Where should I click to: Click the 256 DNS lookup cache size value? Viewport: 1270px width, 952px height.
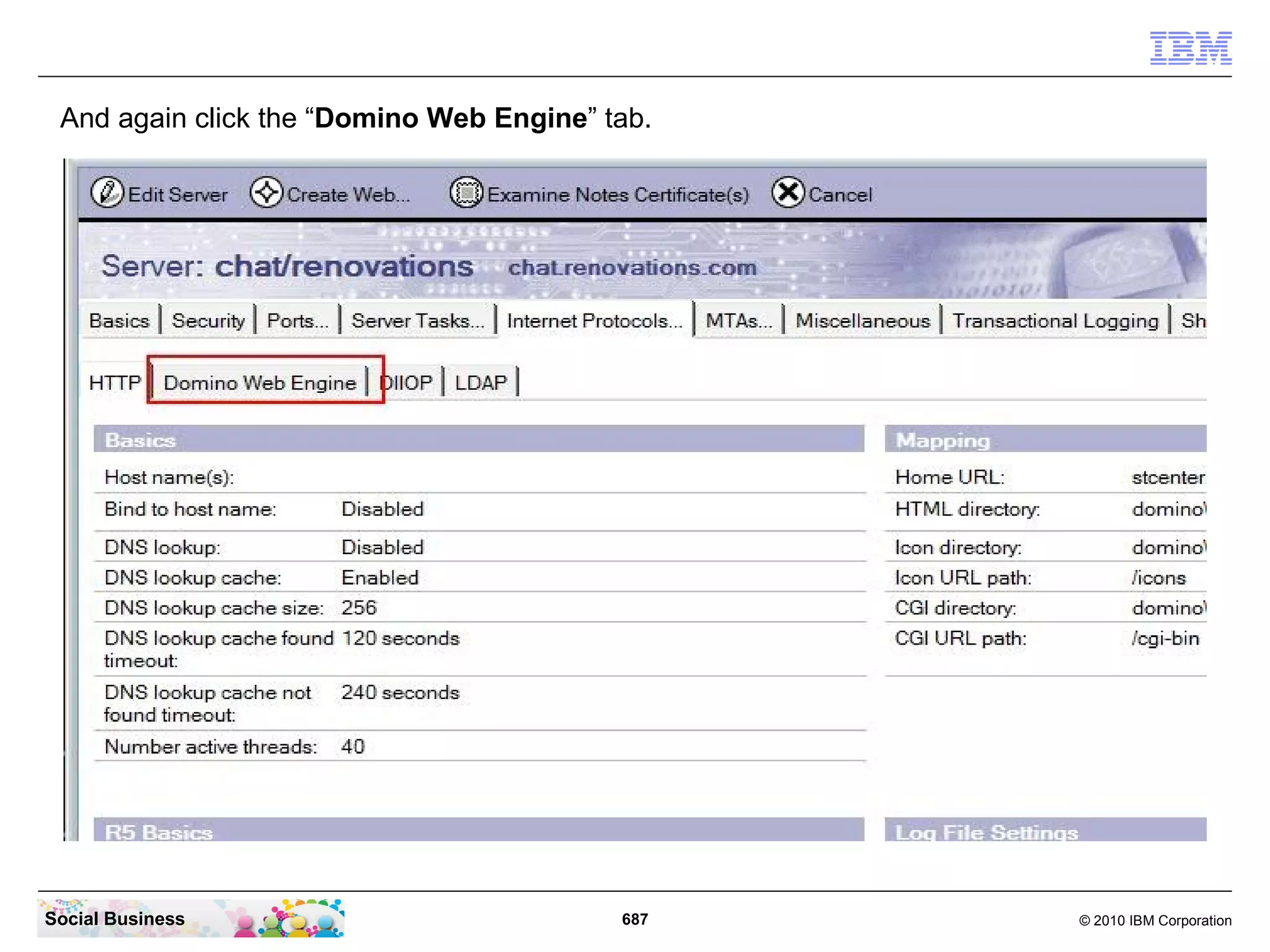pos(359,607)
